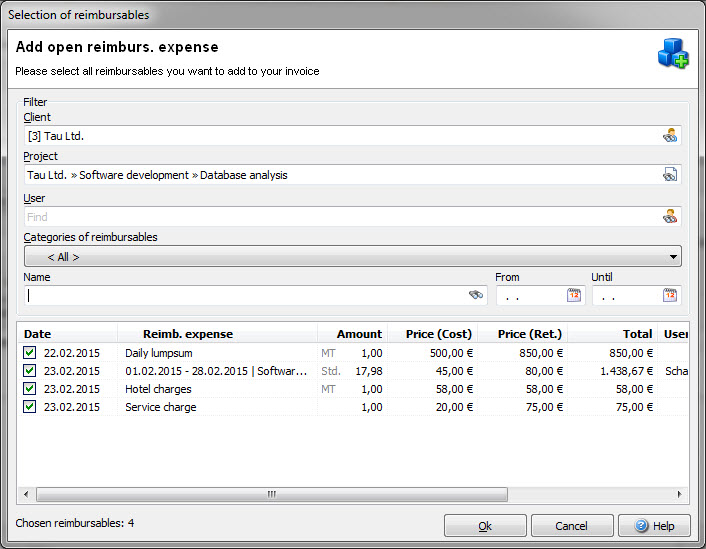Open Help for this dialog

click(x=654, y=526)
